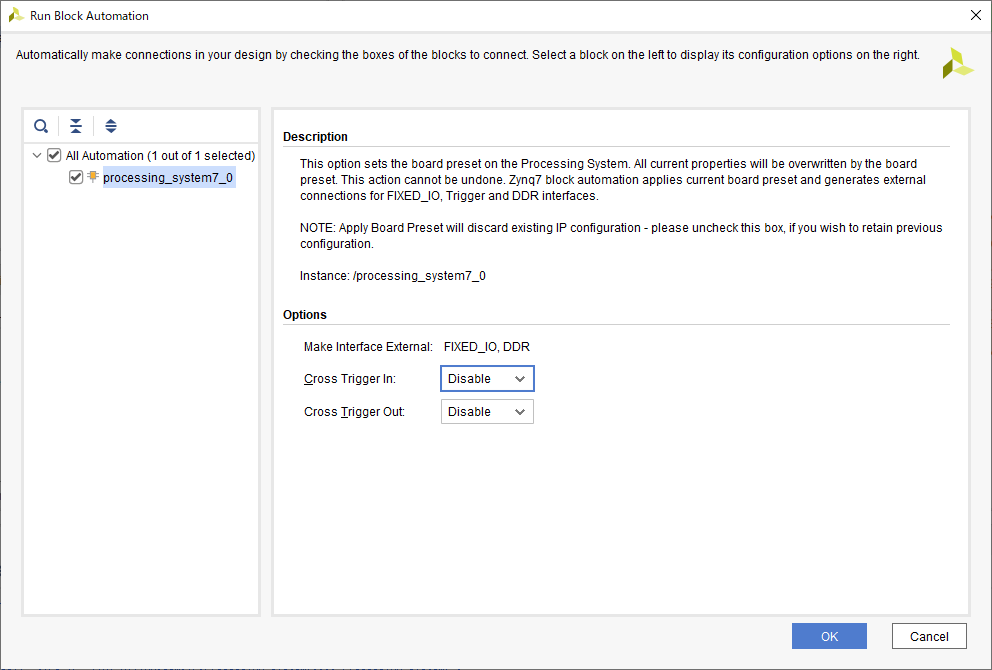This screenshot has width=992, height=670.
Task: Click the processing_system7_0 IP block icon
Action: point(93,177)
